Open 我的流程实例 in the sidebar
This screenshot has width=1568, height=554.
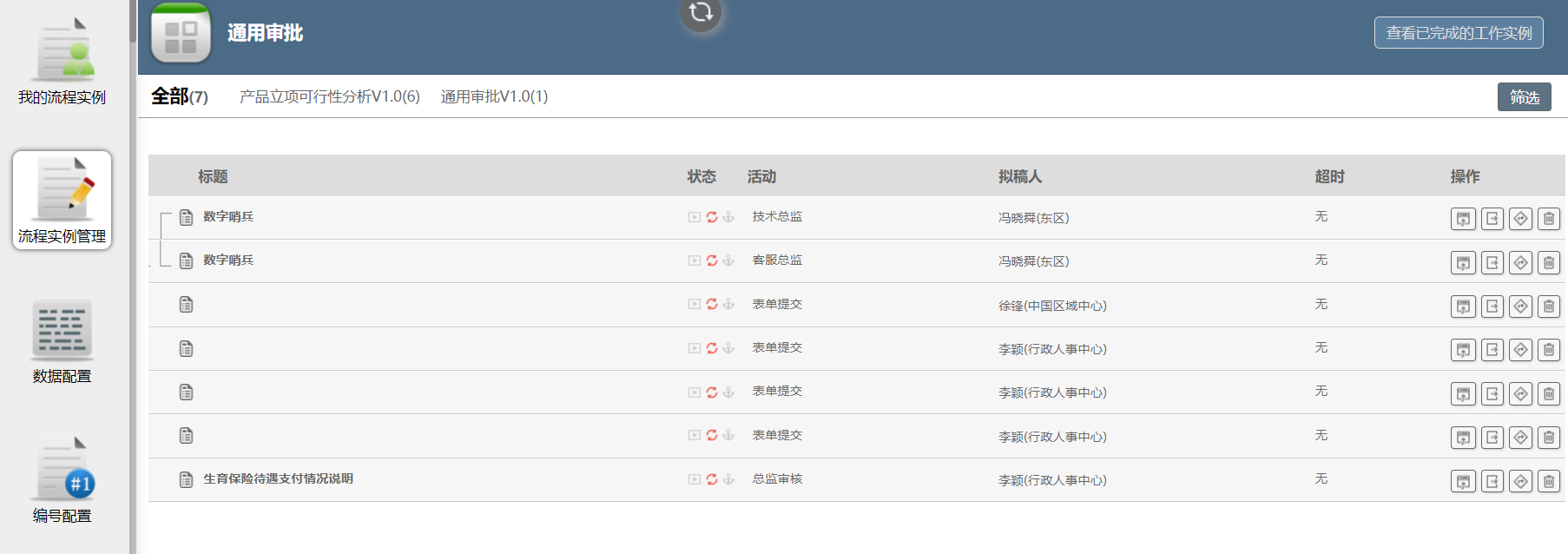click(62, 61)
